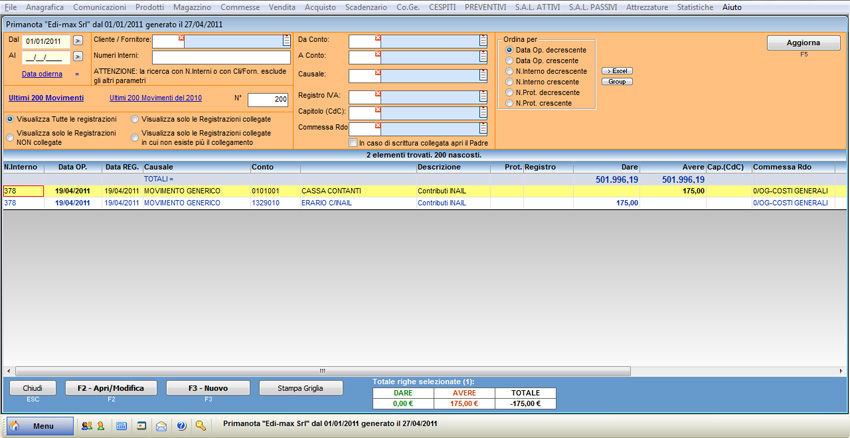Select 'Visualizza solo le Registrazioni collegate' option
The height and width of the screenshot is (438, 850).
pos(135,119)
